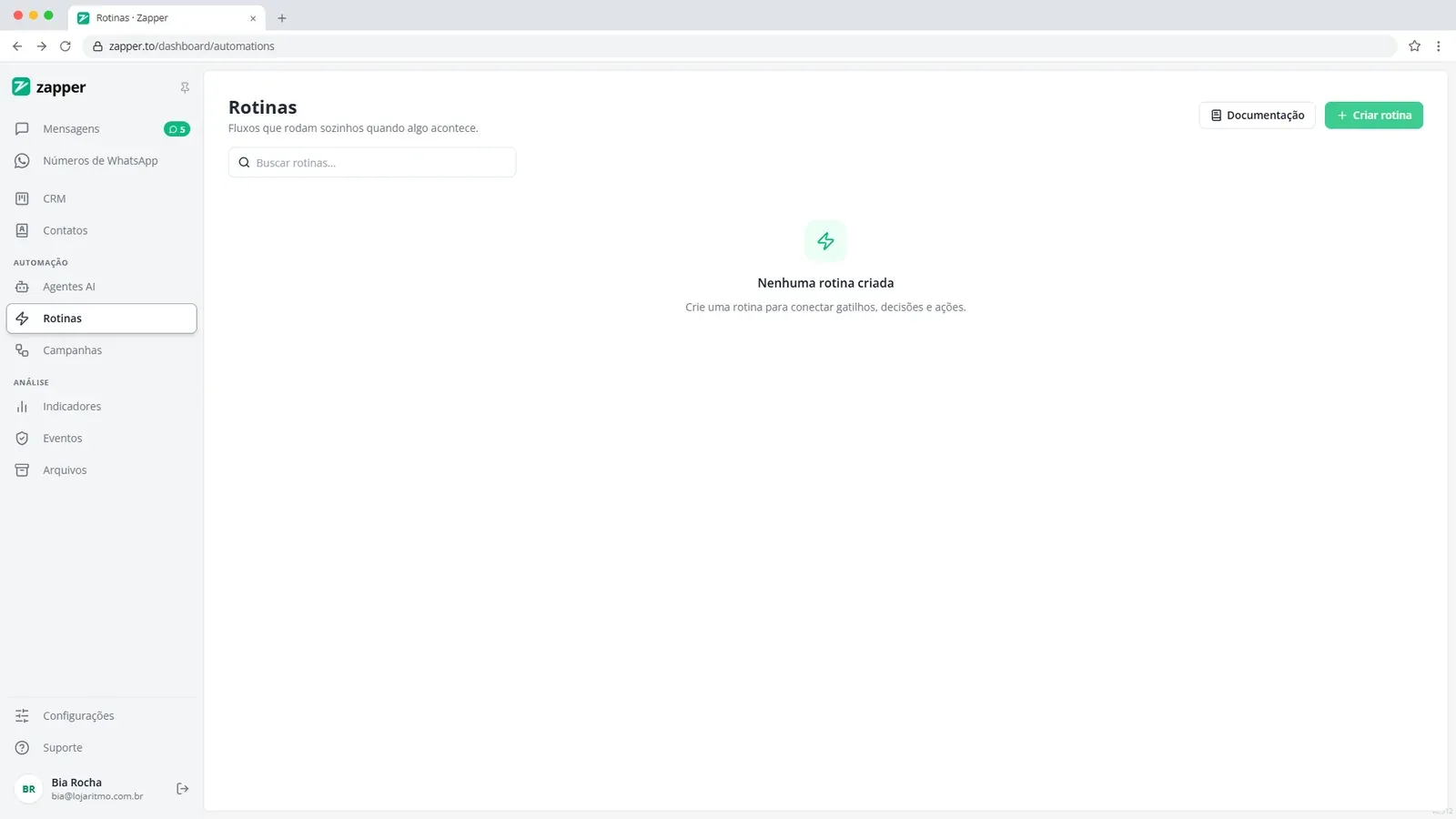Viewport: 1456px width, 819px height.
Task: Open the Documentação button
Action: pos(1257,116)
